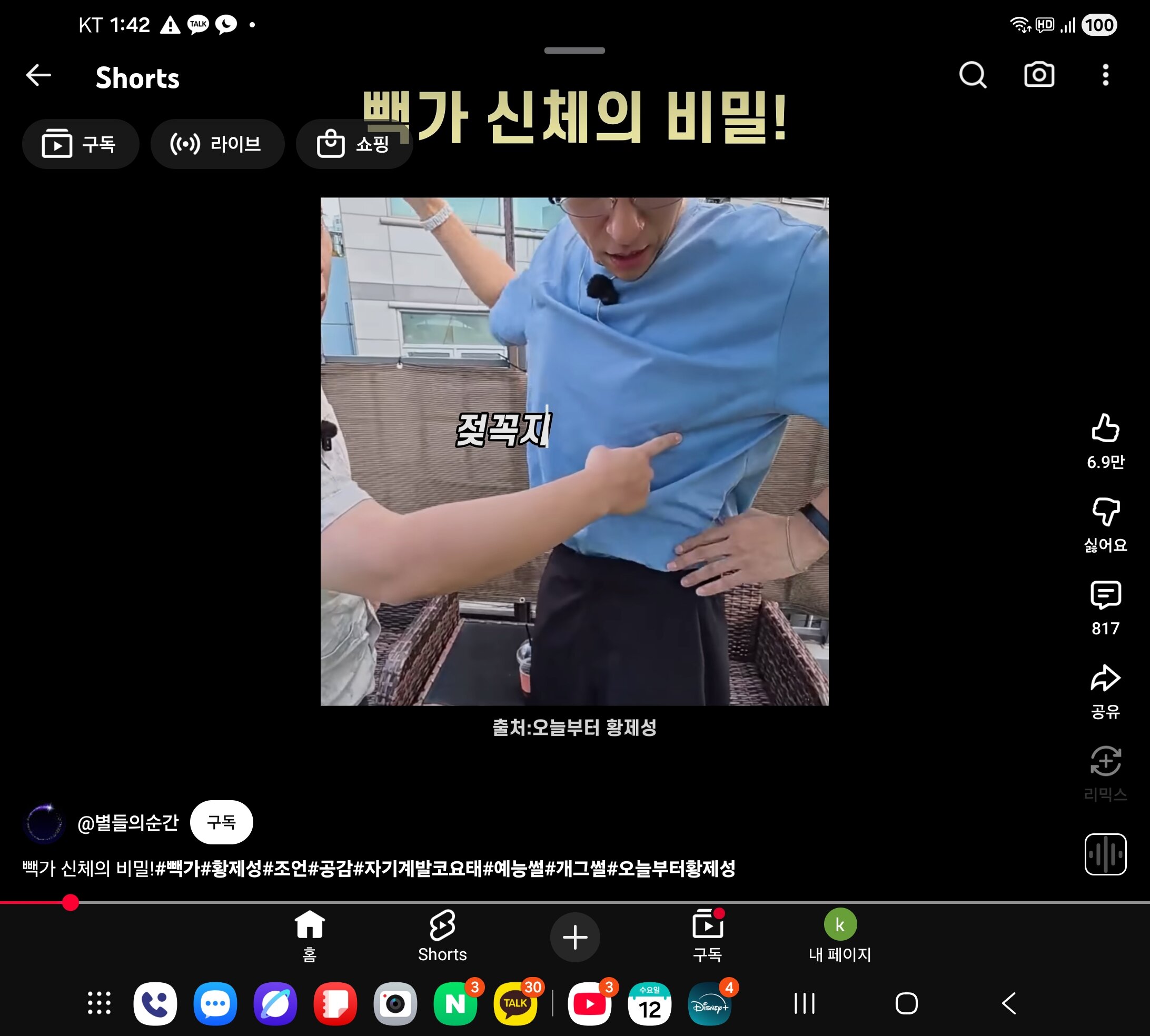This screenshot has height=1036, width=1150.
Task: Pull down the top drag handle
Action: click(x=574, y=51)
